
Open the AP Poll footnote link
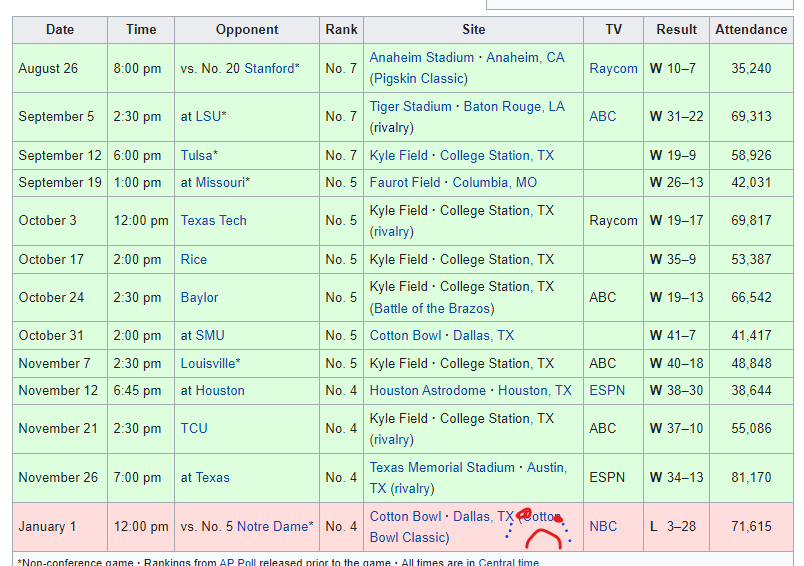click(x=238, y=562)
